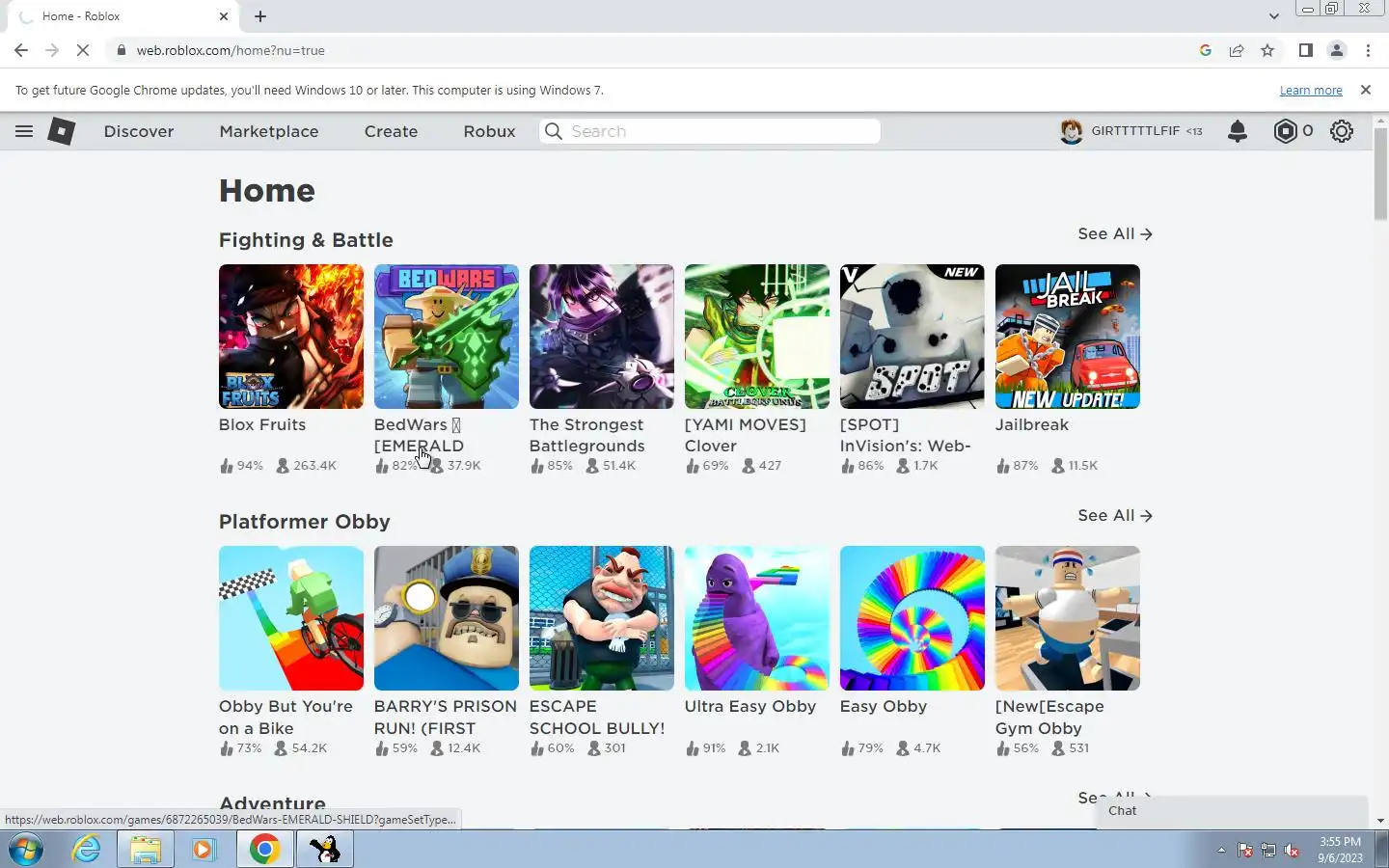See all Platformer Obby games
This screenshot has height=868, width=1389.
[1115, 515]
